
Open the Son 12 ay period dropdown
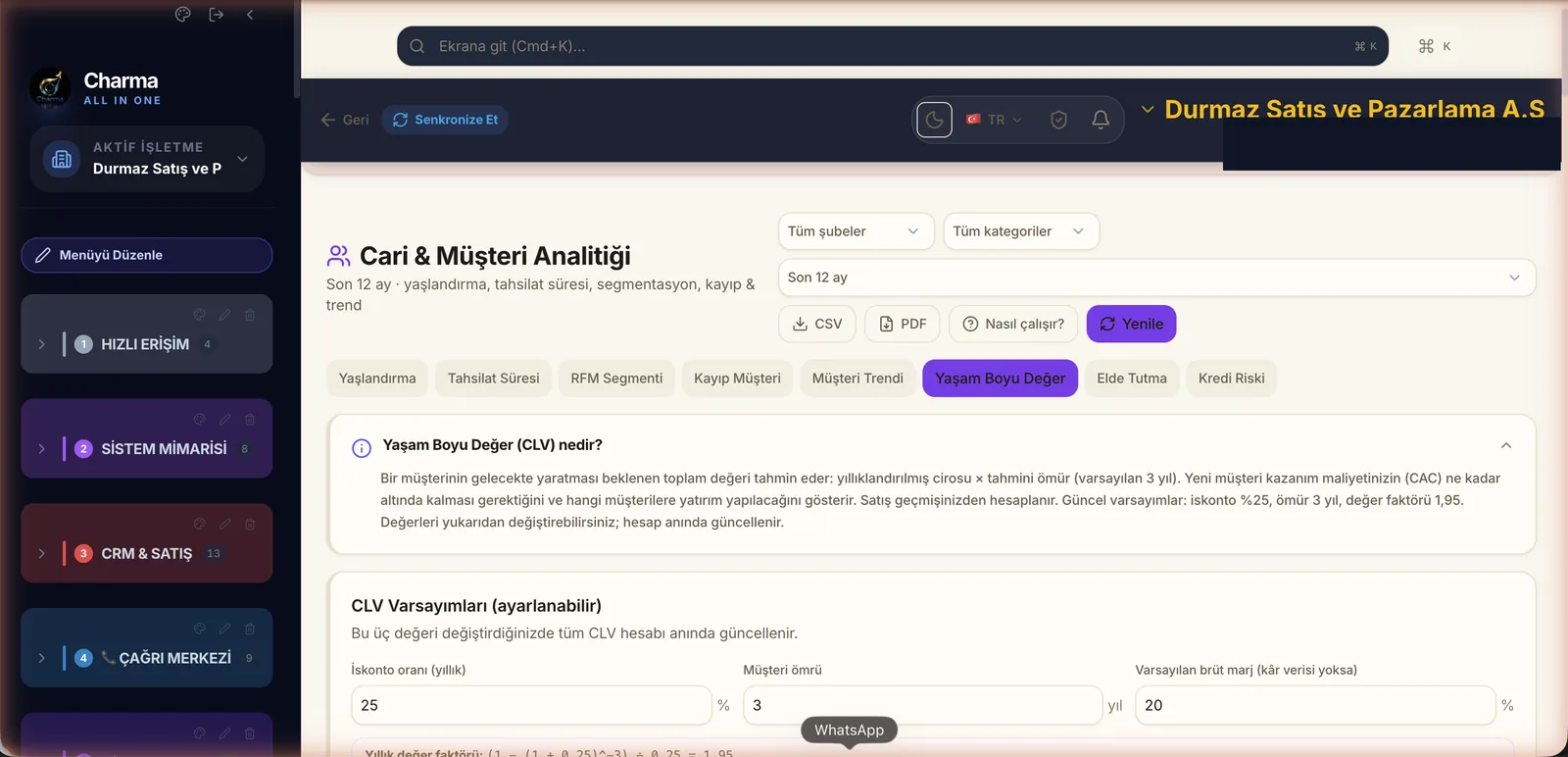(x=1156, y=278)
